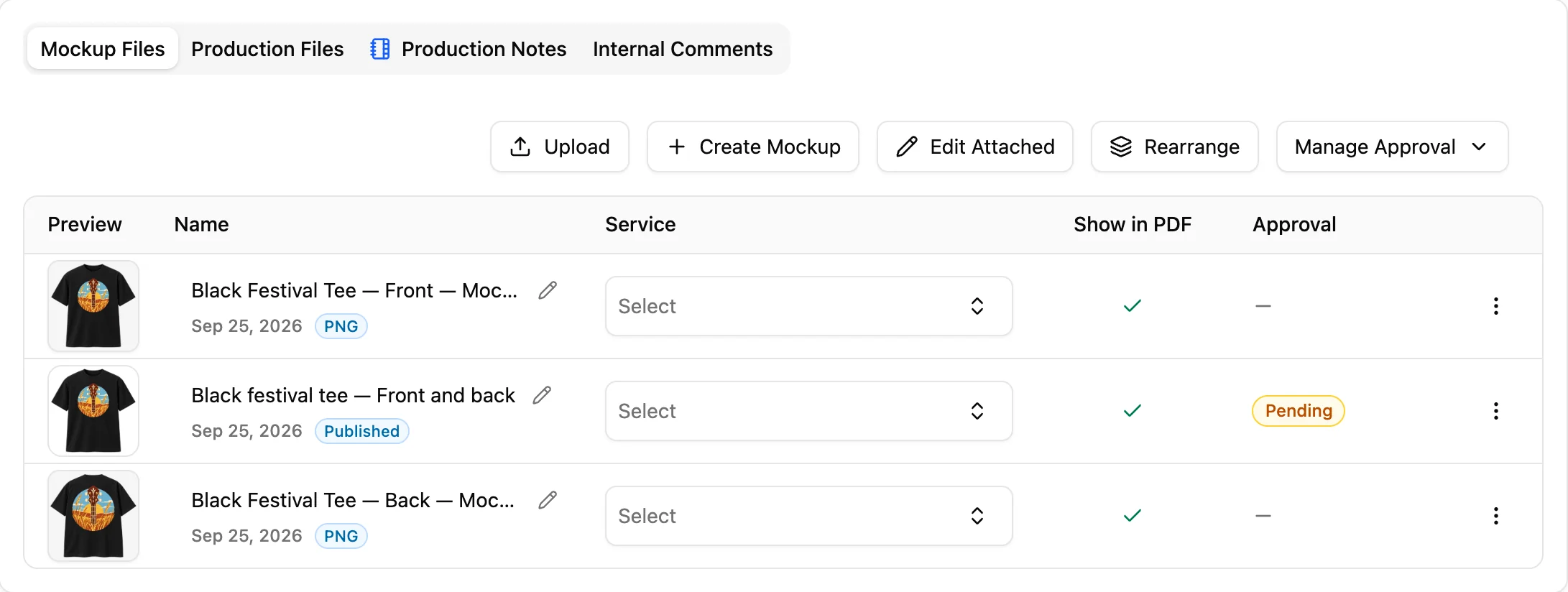Open Service select for Front mockup row
The width and height of the screenshot is (1568, 592).
[x=808, y=306]
